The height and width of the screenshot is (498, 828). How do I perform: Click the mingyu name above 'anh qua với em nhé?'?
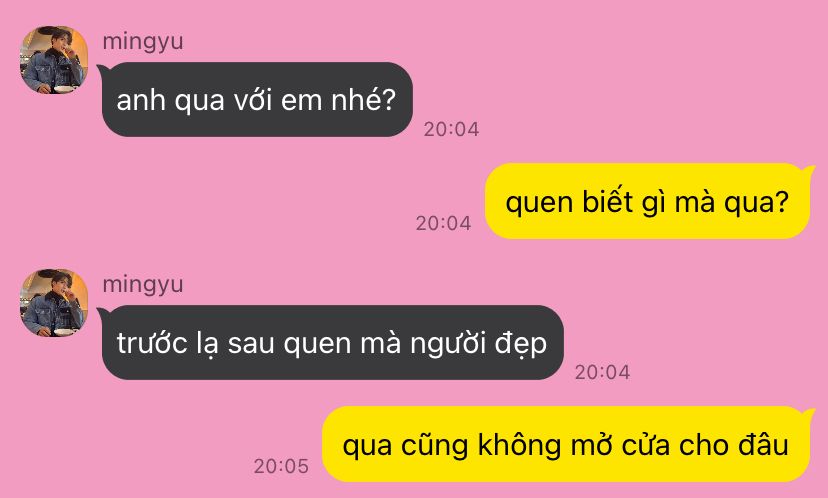tap(143, 42)
